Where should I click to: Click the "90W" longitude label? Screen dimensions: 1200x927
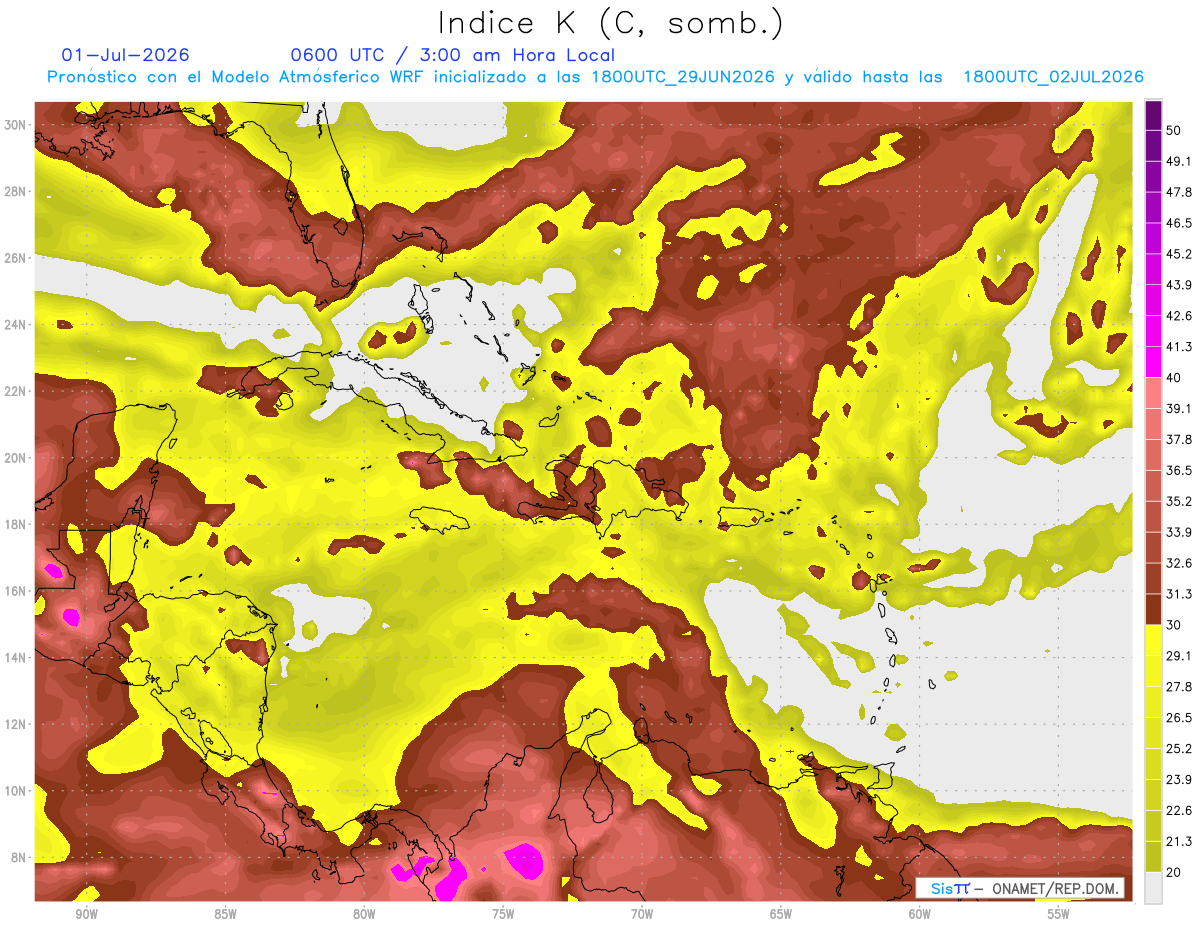coord(86,914)
